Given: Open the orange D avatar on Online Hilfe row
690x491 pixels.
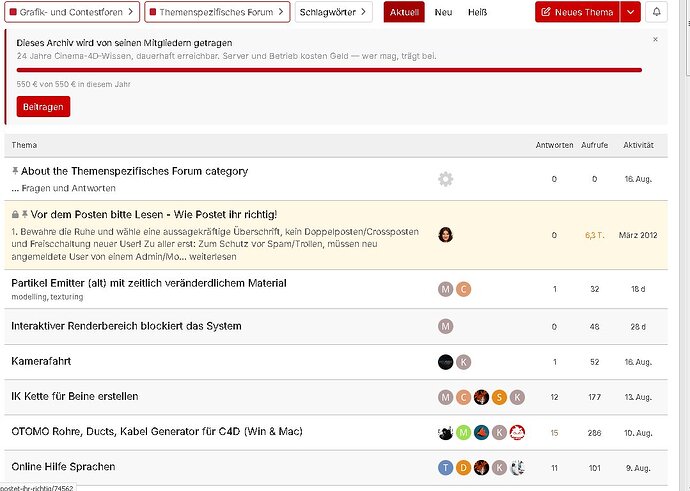Looking at the screenshot, I should click(463, 468).
